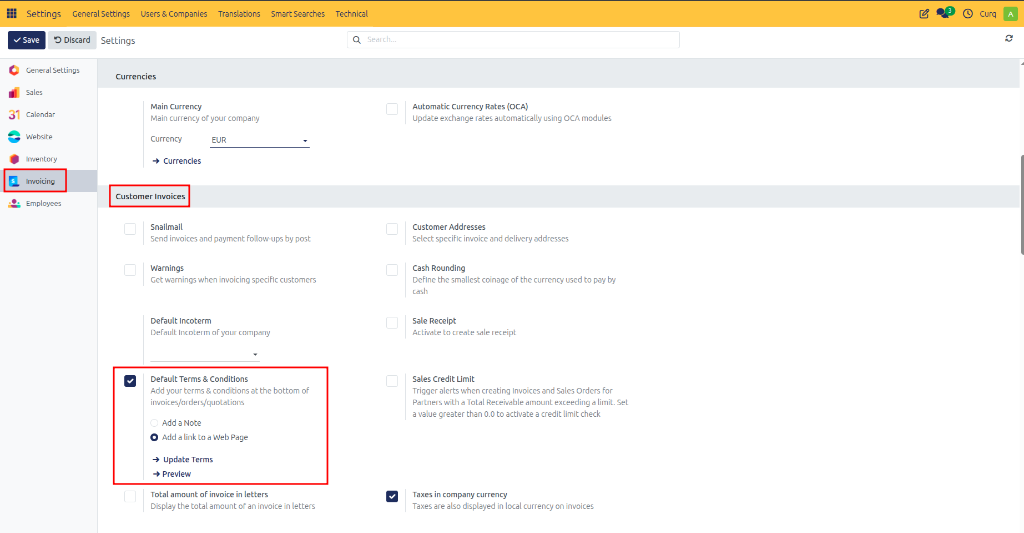
Task: Select Calendar sidebar icon
Action: pyautogui.click(x=14, y=114)
